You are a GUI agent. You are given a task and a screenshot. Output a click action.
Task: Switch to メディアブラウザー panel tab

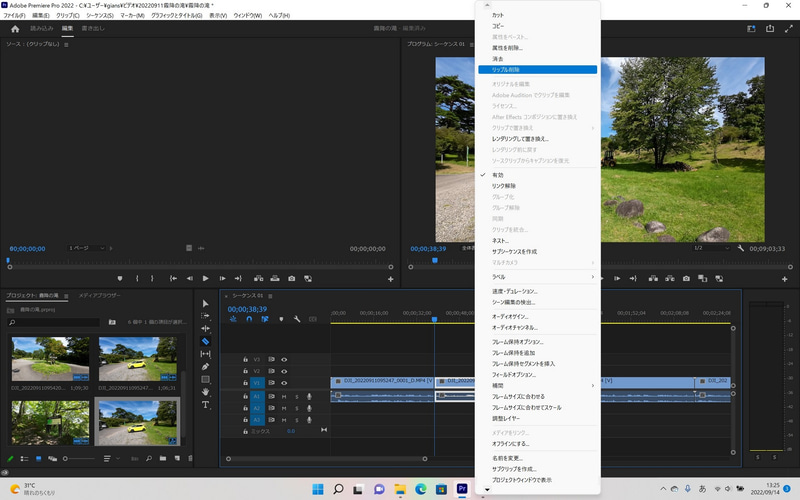(100, 296)
